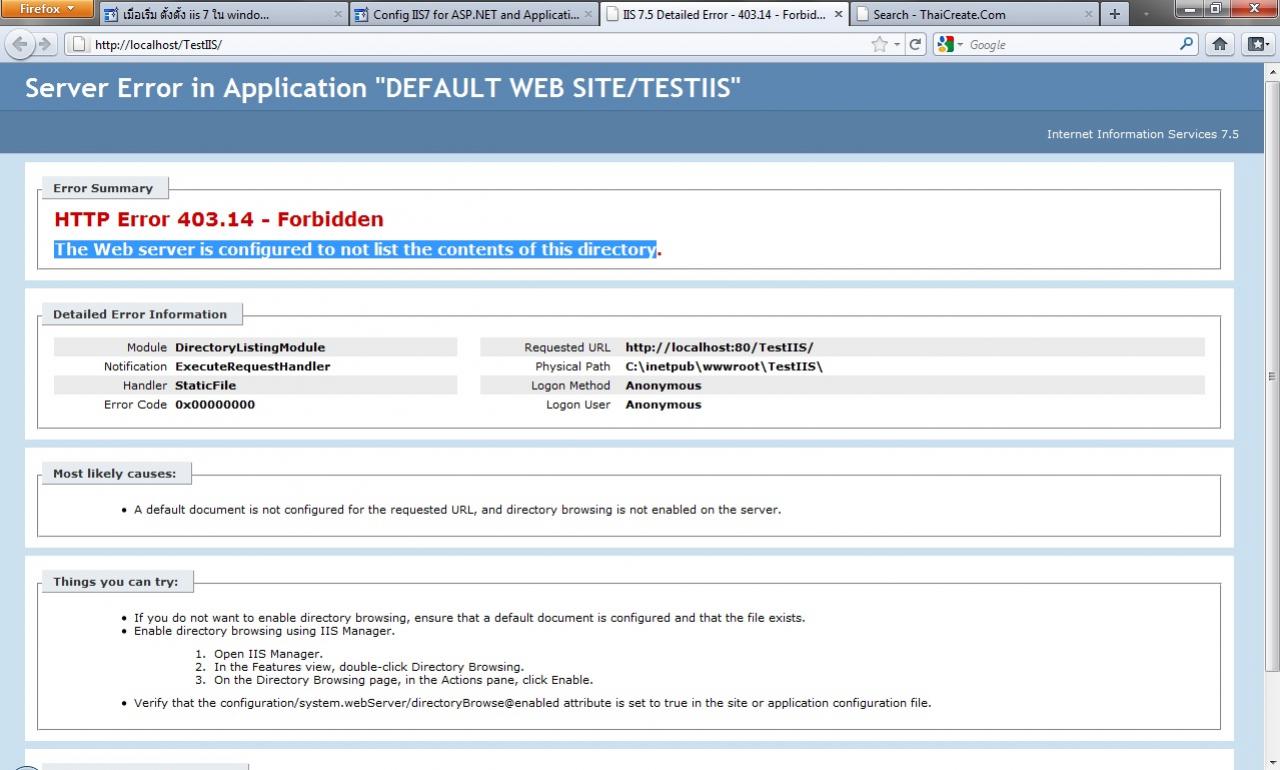Click the double-click Directory Browsing step
The height and width of the screenshot is (770, 1280).
coord(368,667)
